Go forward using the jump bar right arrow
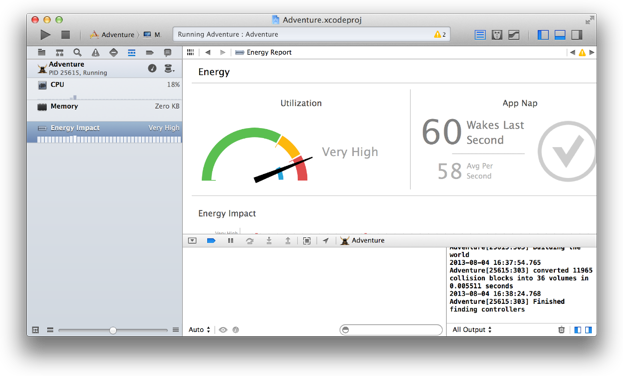 coord(222,52)
